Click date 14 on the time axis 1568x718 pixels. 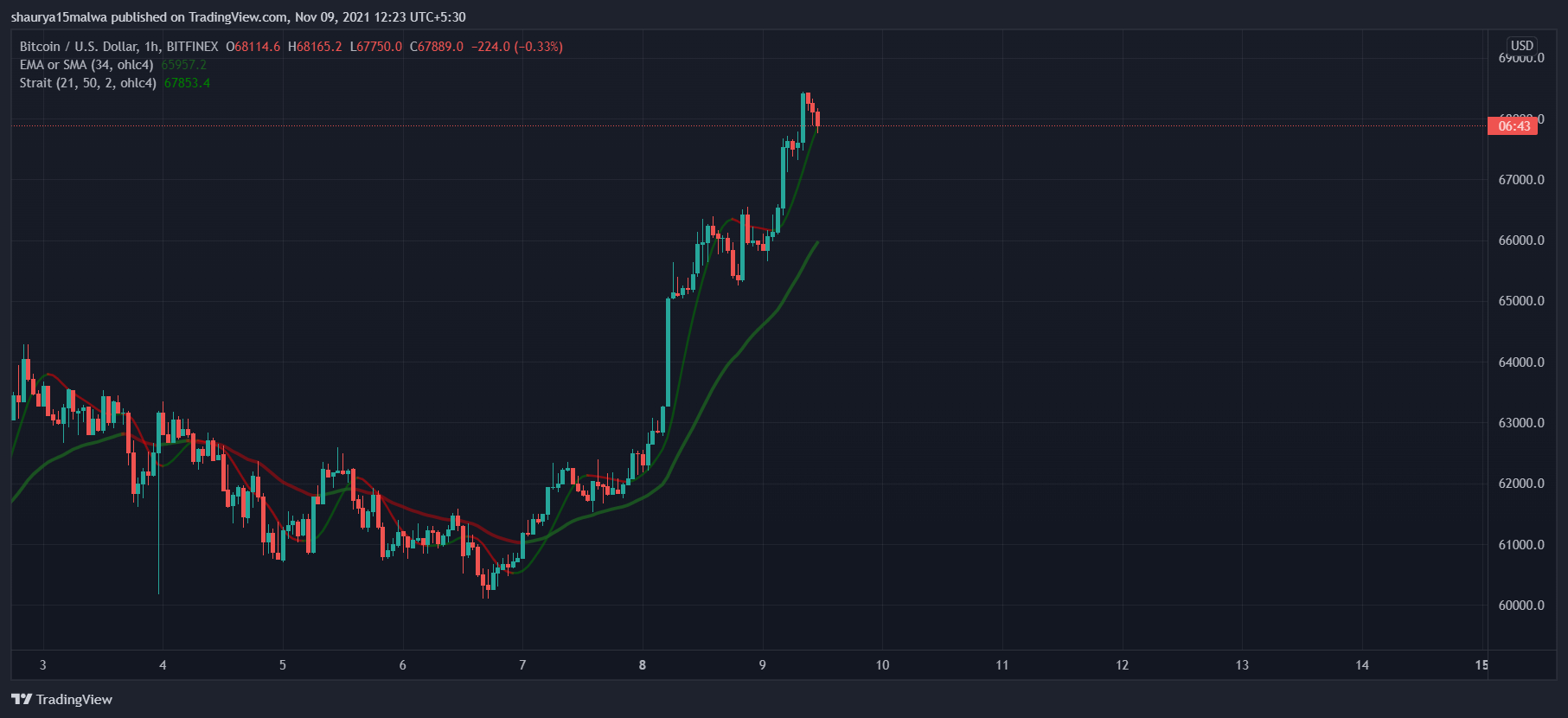1362,665
